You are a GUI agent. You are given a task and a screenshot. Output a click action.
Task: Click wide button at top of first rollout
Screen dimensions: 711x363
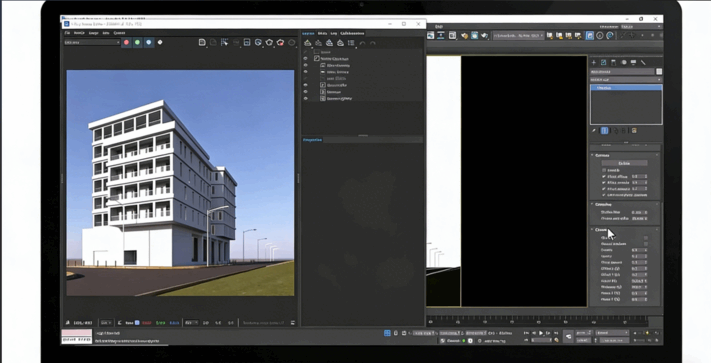624,163
